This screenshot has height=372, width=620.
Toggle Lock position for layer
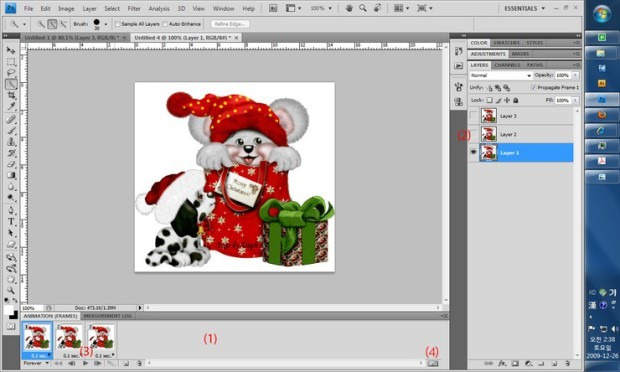[507, 100]
